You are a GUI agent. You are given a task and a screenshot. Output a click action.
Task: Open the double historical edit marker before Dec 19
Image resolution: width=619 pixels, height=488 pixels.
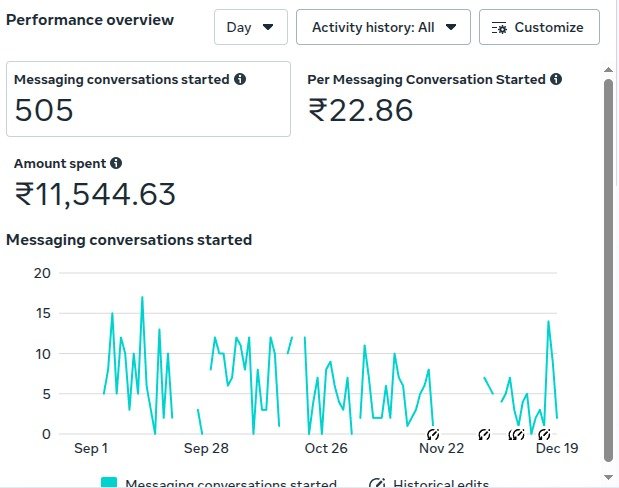[x=516, y=435]
